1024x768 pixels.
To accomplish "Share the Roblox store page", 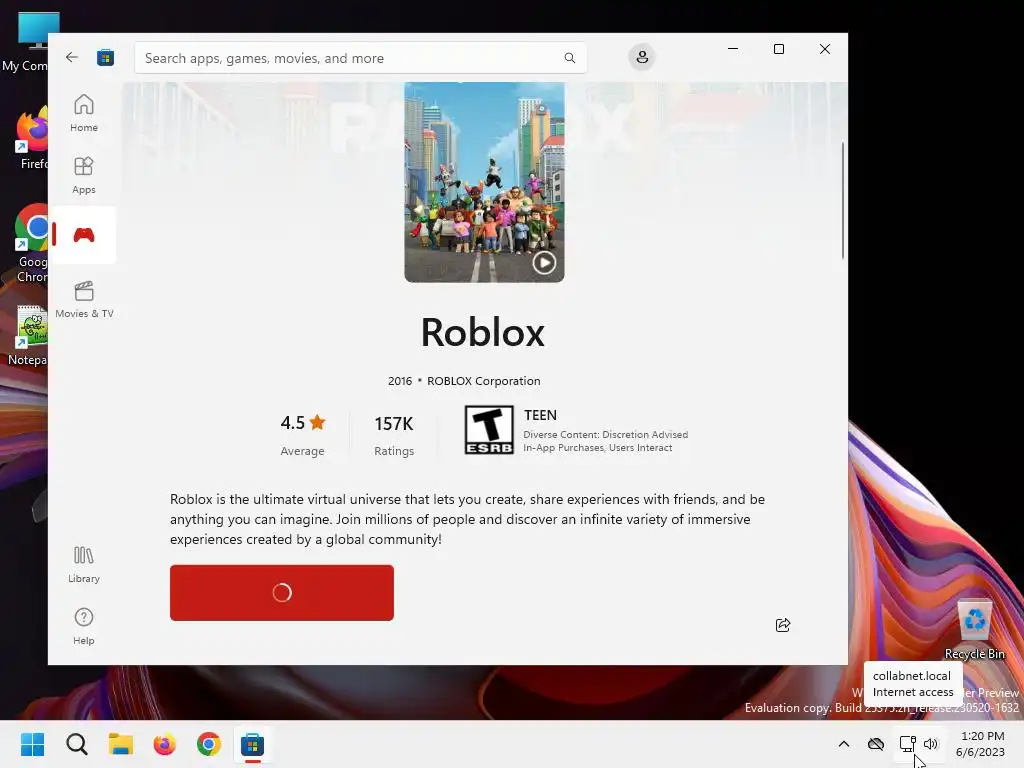I will coord(783,625).
